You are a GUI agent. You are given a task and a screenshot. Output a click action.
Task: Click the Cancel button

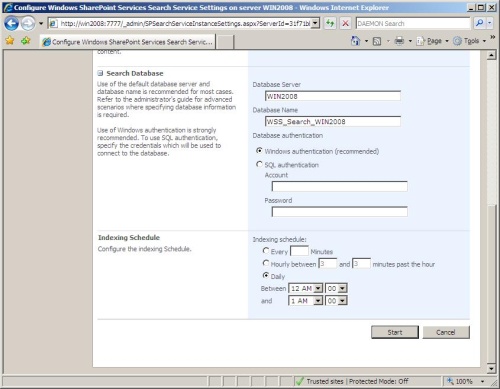click(x=446, y=332)
